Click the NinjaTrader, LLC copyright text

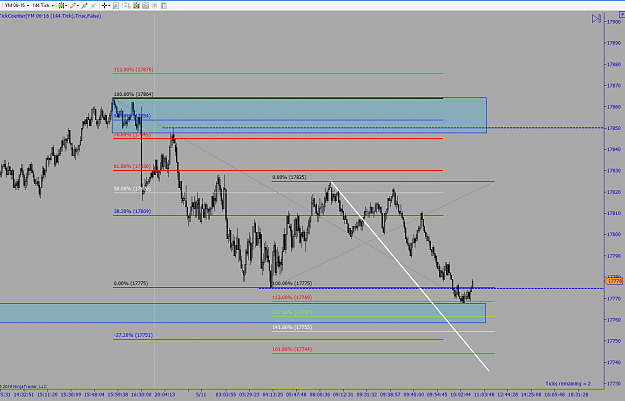click(x=24, y=387)
